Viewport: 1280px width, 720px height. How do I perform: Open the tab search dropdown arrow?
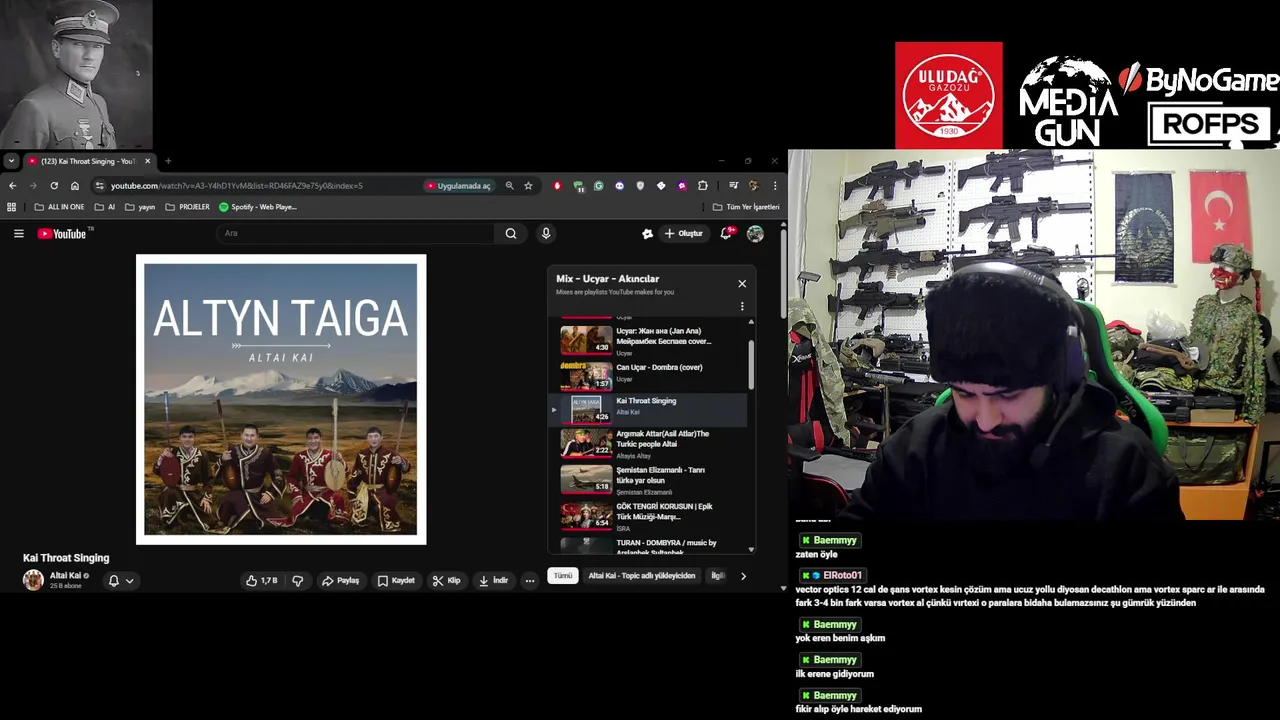[x=10, y=161]
